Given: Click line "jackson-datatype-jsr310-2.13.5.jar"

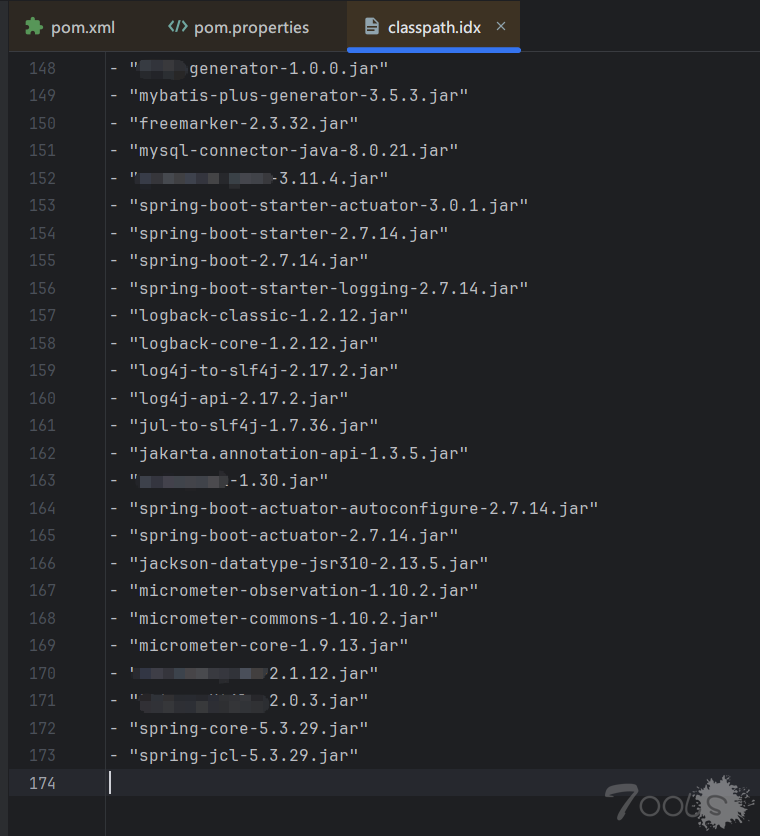Looking at the screenshot, I should coord(308,563).
